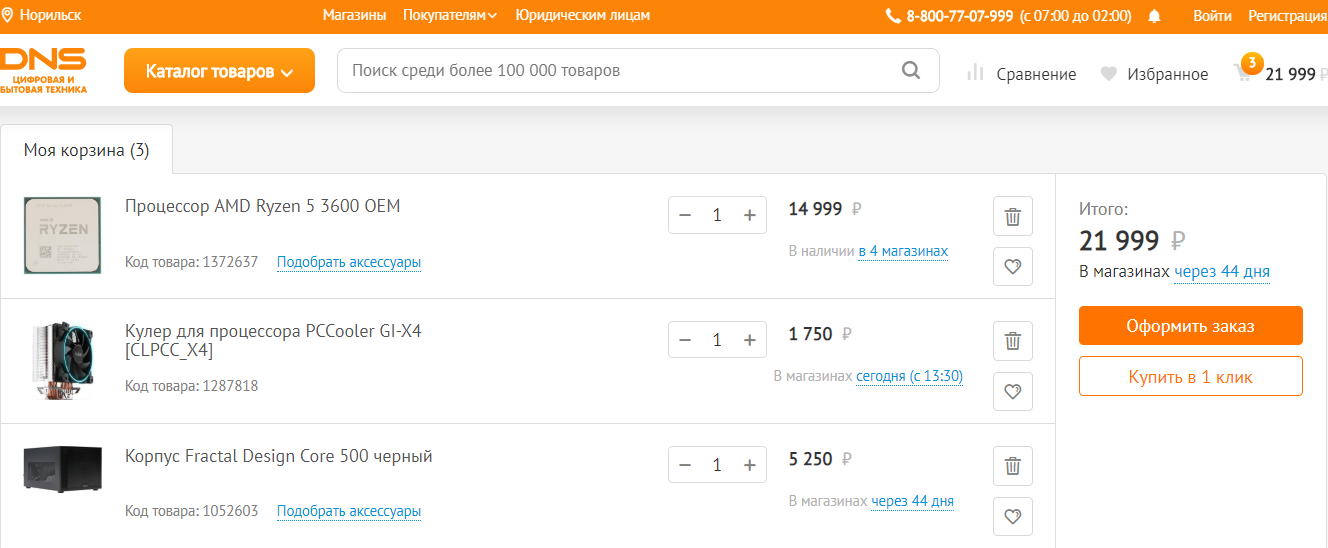Screen dimensions: 1328x548
Task: Favorite the PCCooler GI-X4 cooler
Action: [1012, 391]
